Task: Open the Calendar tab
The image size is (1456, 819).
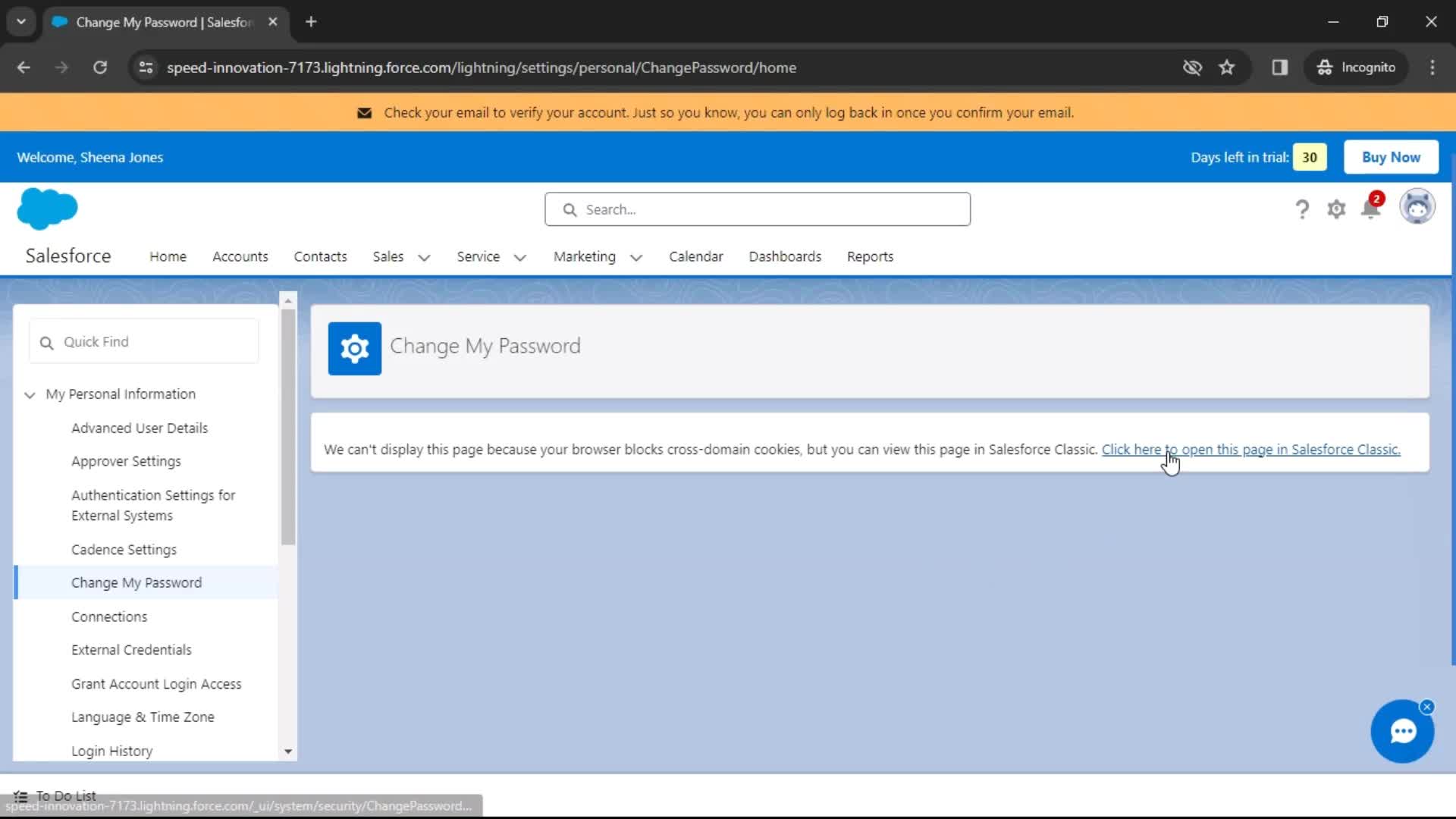Action: [695, 256]
